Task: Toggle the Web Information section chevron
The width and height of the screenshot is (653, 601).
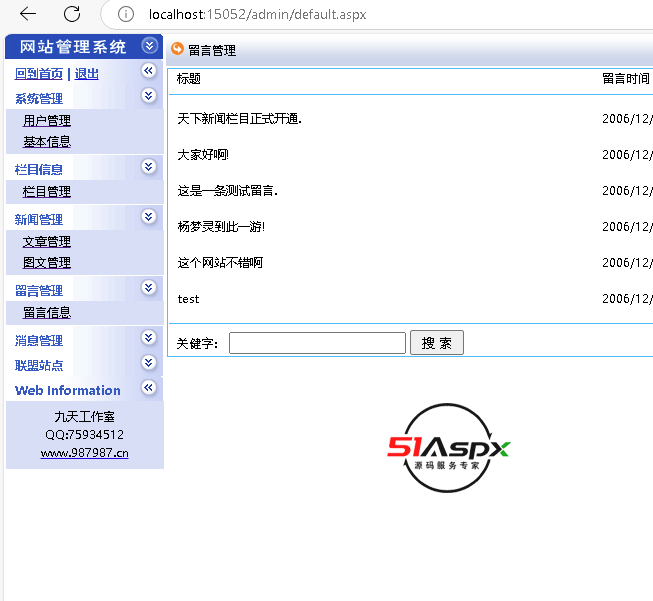Action: tap(149, 388)
